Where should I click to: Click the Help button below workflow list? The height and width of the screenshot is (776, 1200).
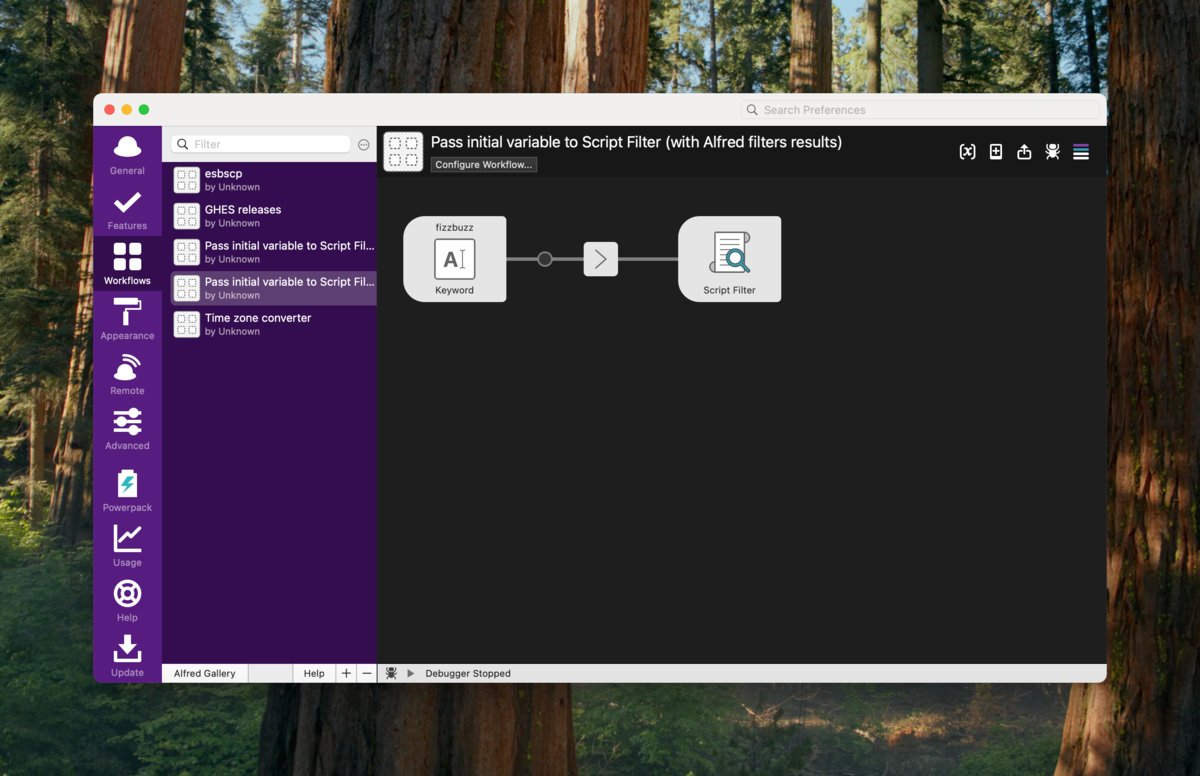(314, 673)
